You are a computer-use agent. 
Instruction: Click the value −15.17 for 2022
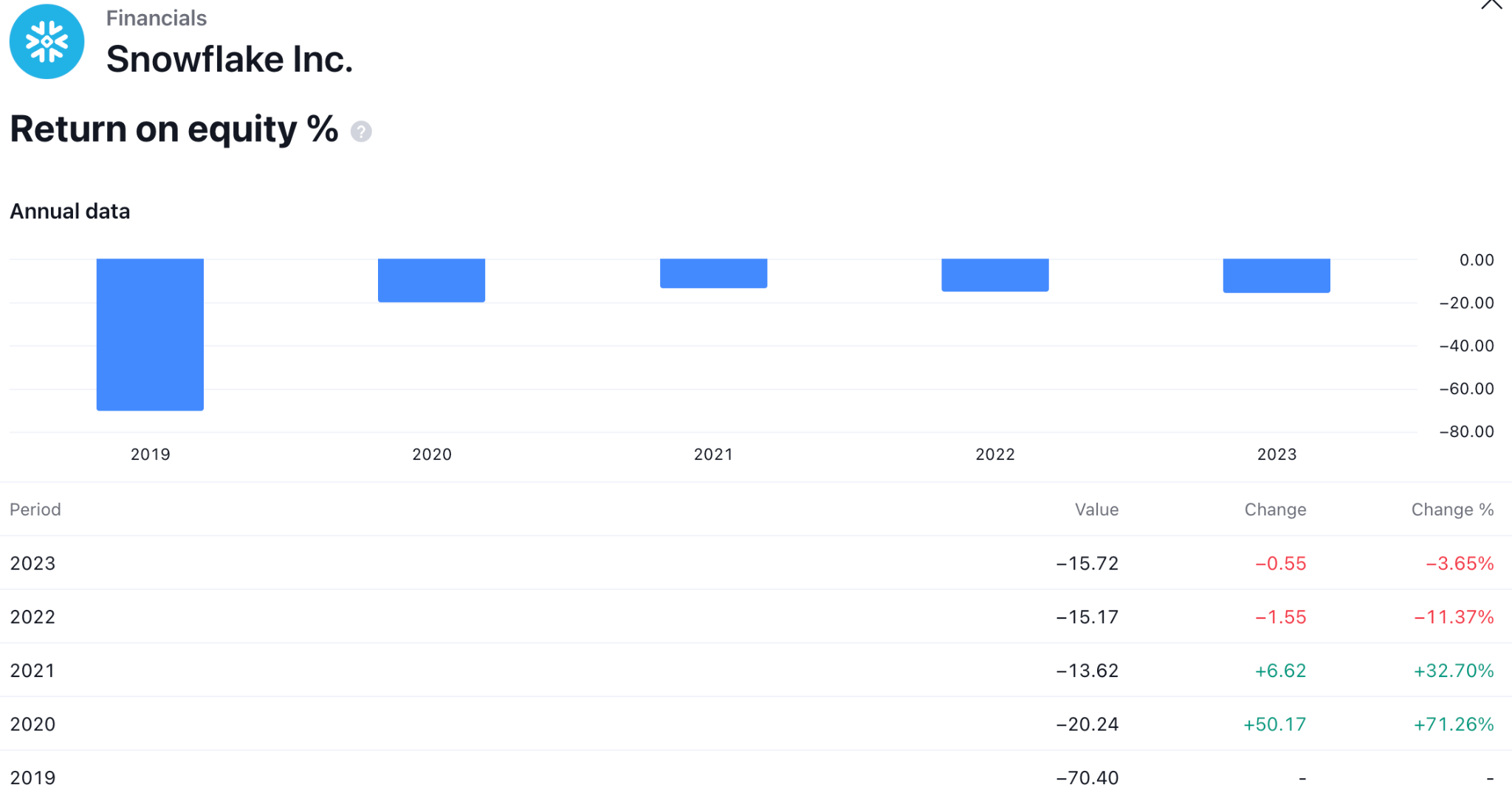pyautogui.click(x=1087, y=617)
